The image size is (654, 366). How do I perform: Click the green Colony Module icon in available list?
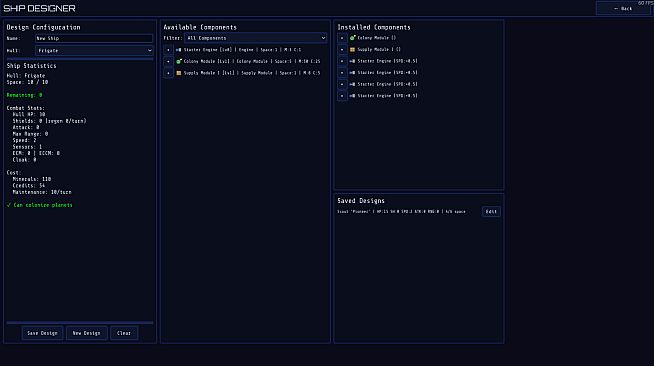(x=179, y=61)
